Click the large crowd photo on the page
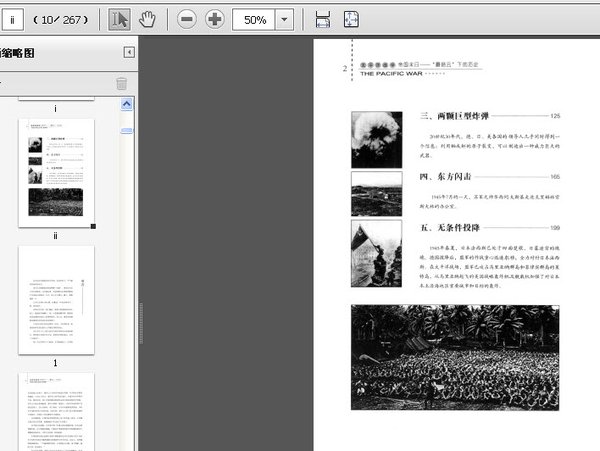600x451 pixels. pyautogui.click(x=455, y=357)
